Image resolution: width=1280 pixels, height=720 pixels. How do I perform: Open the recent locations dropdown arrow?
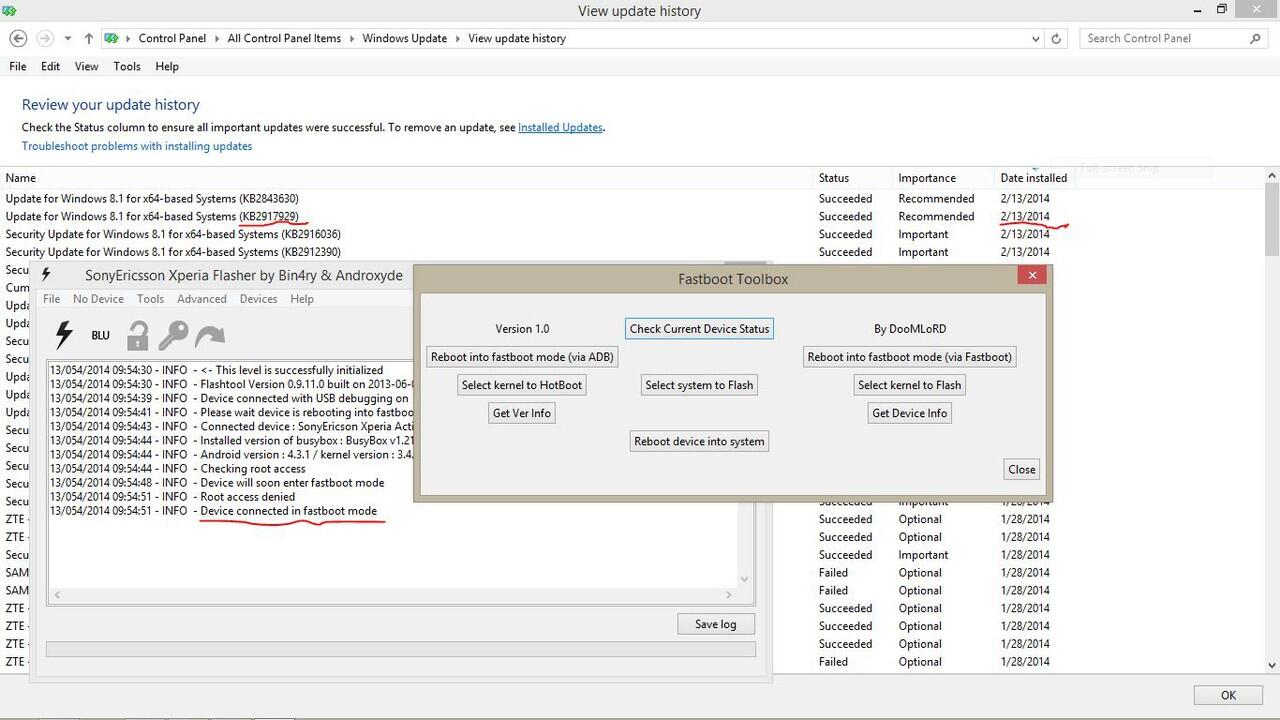[x=67, y=38]
